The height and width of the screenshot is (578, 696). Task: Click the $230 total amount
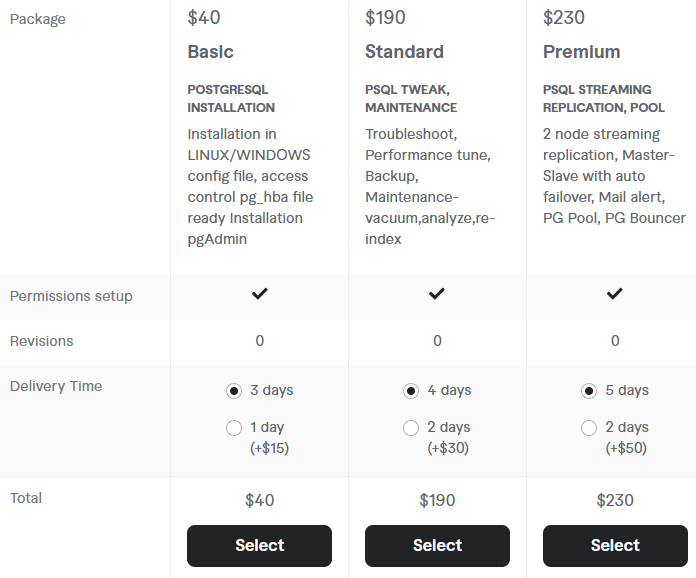pyautogui.click(x=615, y=500)
